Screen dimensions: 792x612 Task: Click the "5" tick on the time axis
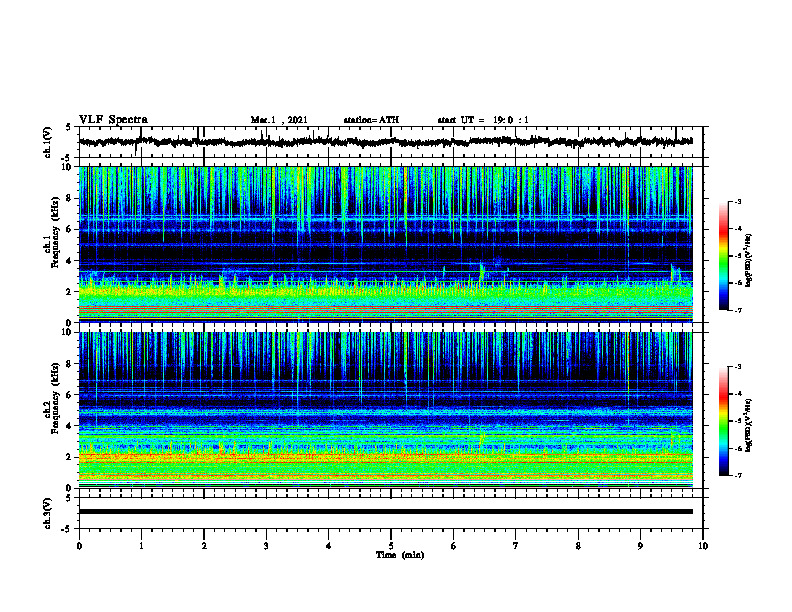coord(391,546)
